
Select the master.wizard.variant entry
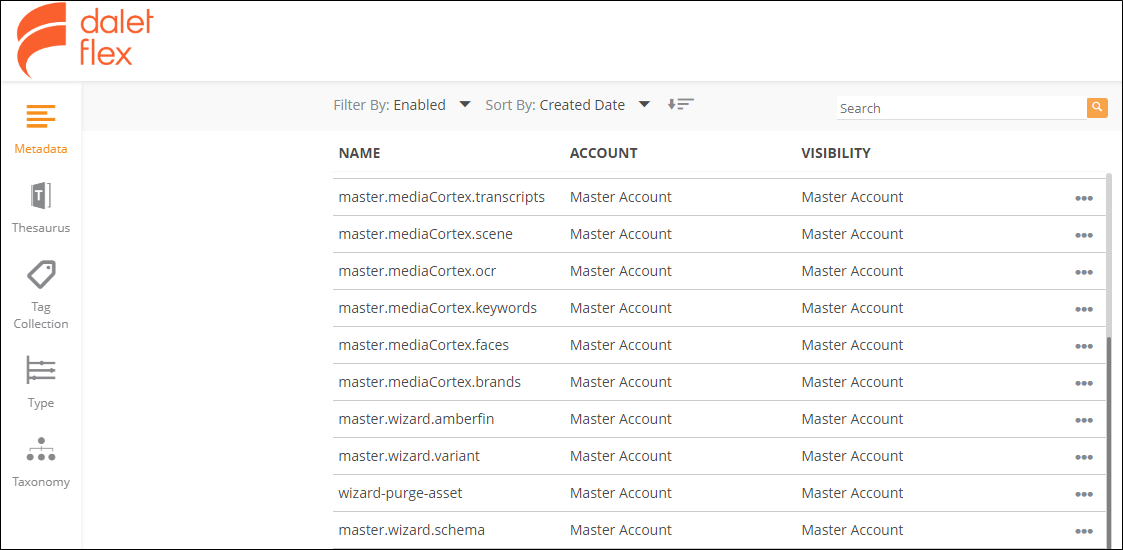point(408,456)
